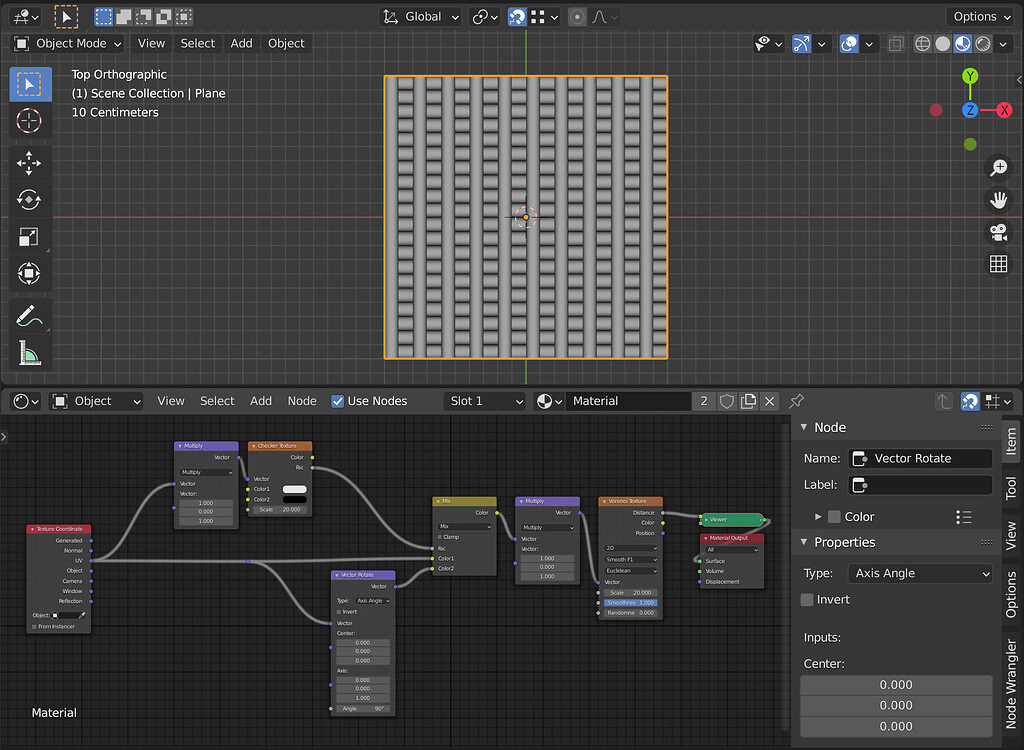The height and width of the screenshot is (750, 1024).
Task: Switch to Wireframe viewport shading
Action: (x=922, y=44)
